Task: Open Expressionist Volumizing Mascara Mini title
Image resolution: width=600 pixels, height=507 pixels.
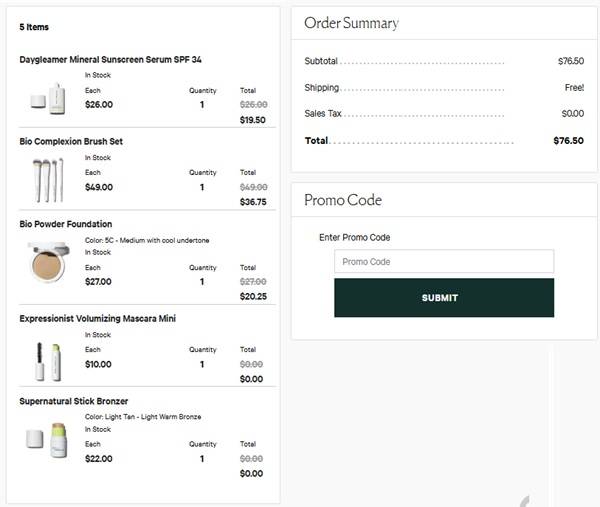Action: (x=98, y=319)
